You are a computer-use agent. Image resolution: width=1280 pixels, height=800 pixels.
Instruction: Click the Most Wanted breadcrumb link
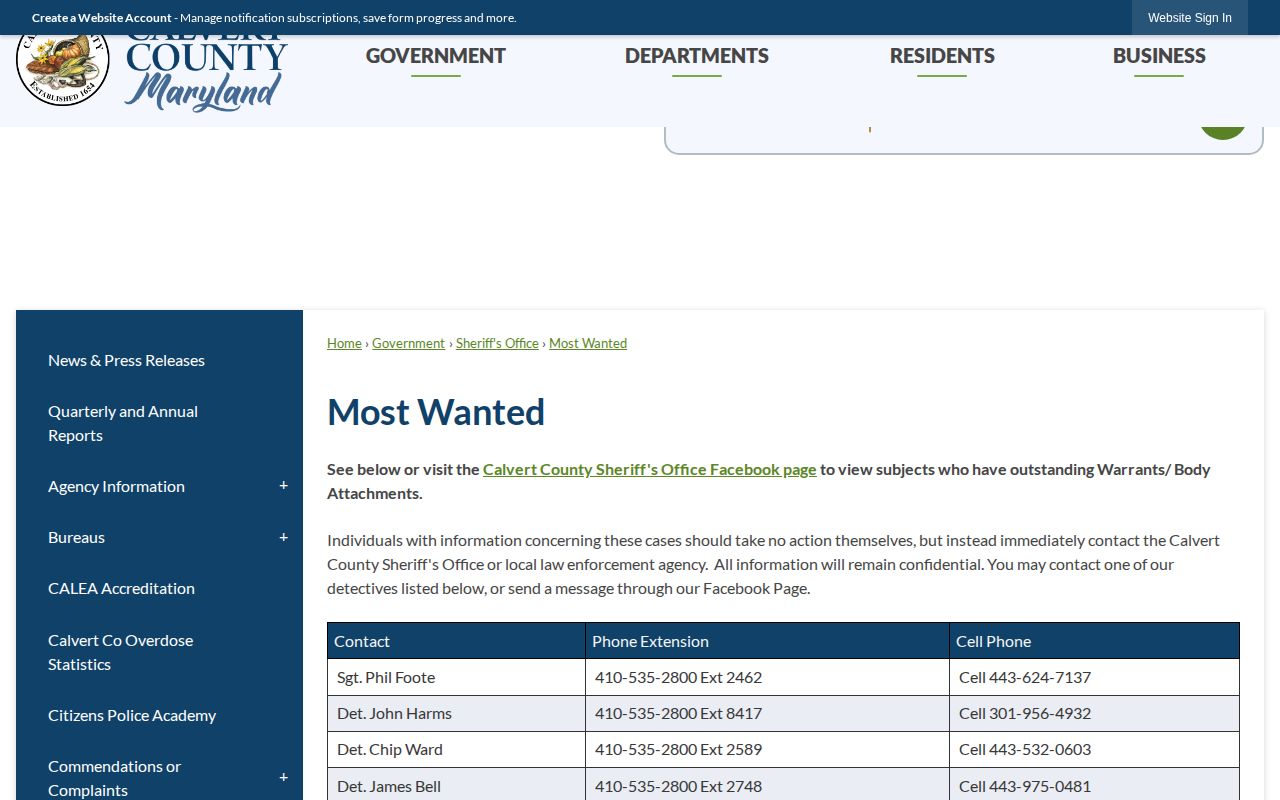tap(588, 343)
